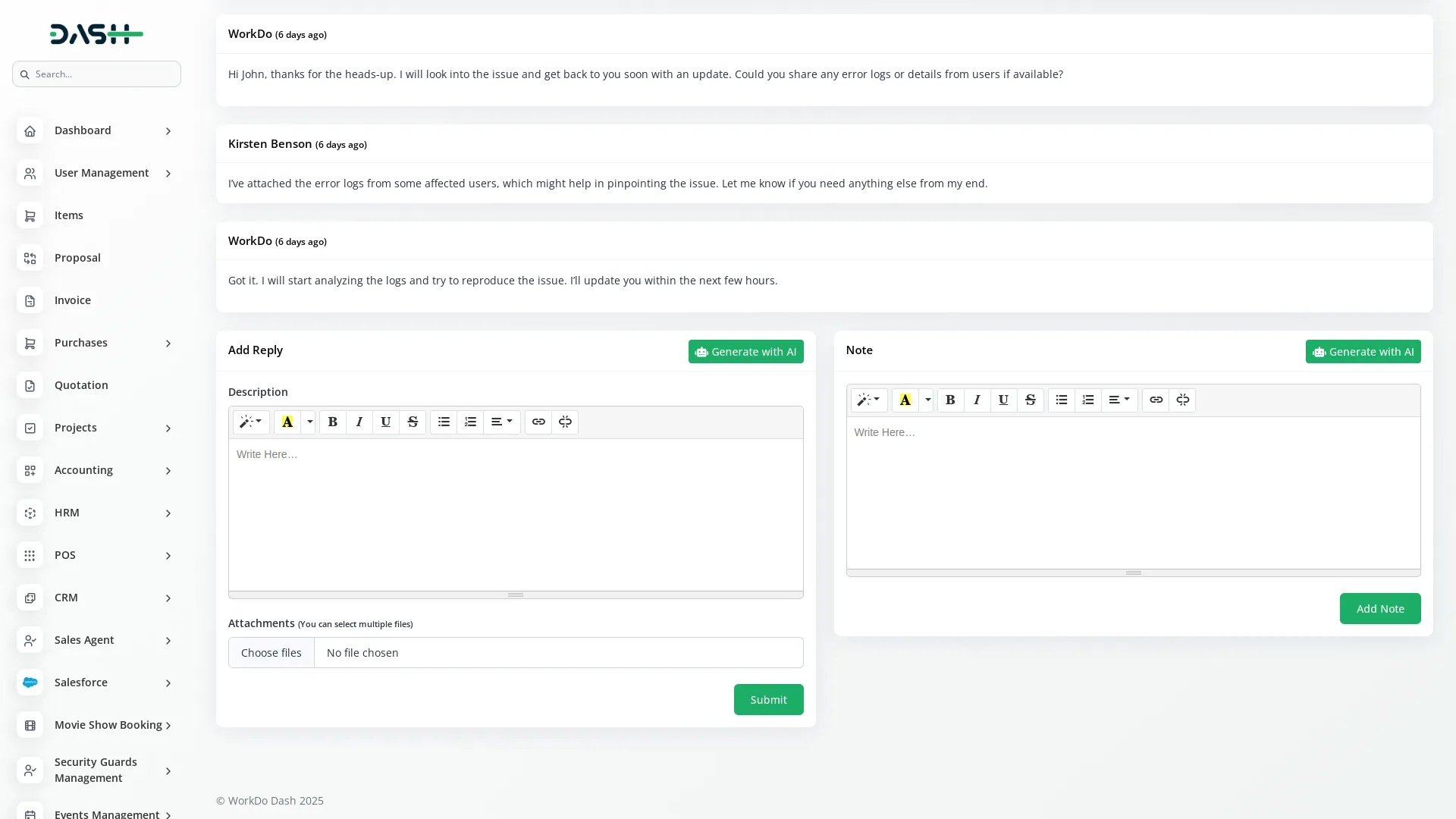Viewport: 1456px width, 819px height.
Task: Click link icon in Add Reply editor
Action: point(538,422)
